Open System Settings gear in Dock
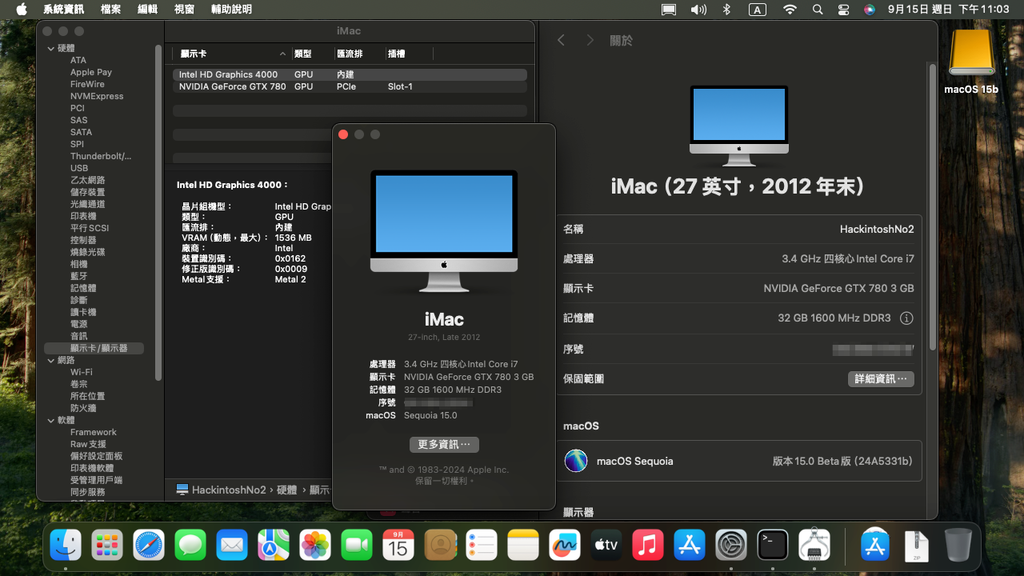This screenshot has width=1024, height=576. (731, 545)
